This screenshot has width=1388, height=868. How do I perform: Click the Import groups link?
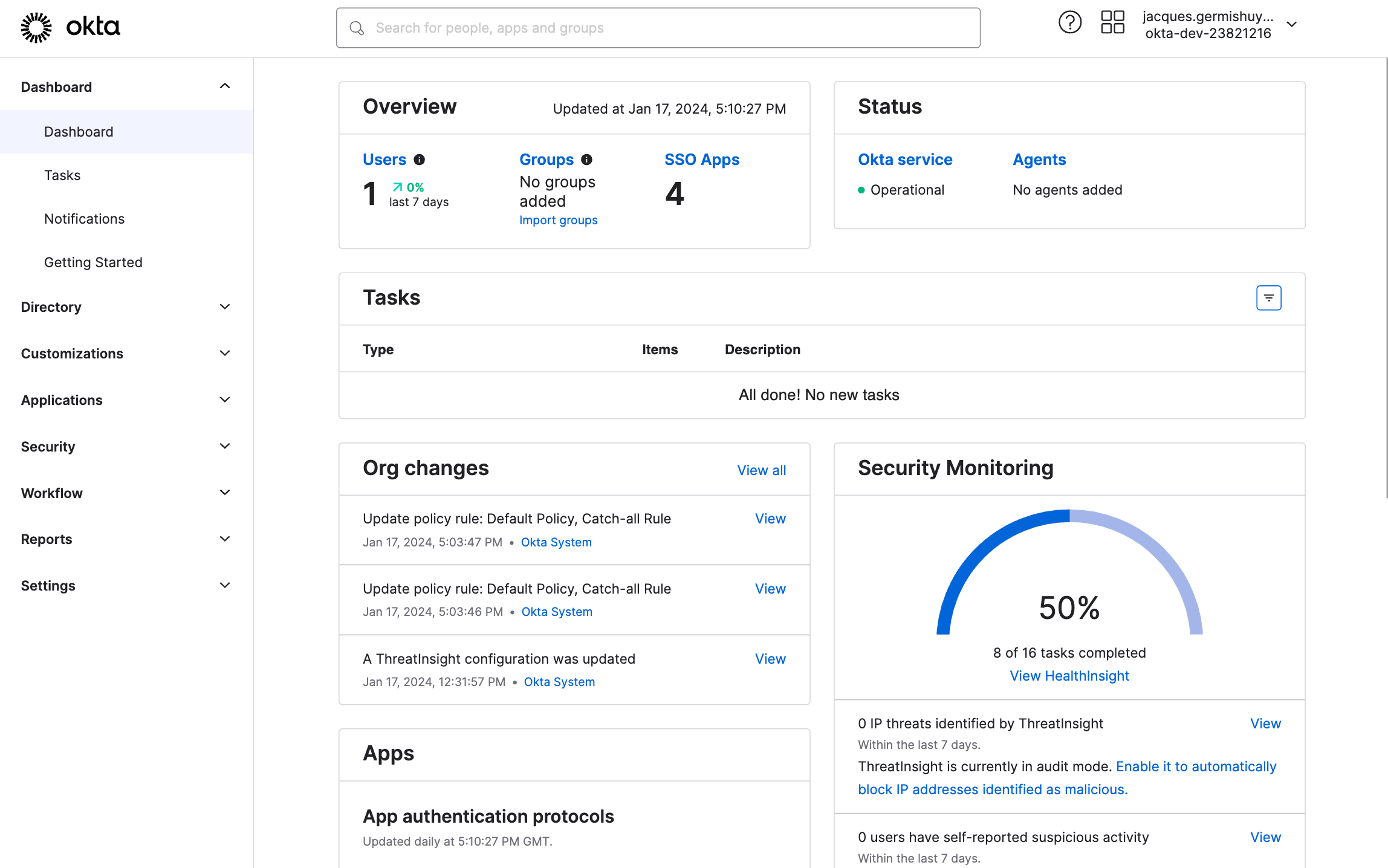[558, 220]
